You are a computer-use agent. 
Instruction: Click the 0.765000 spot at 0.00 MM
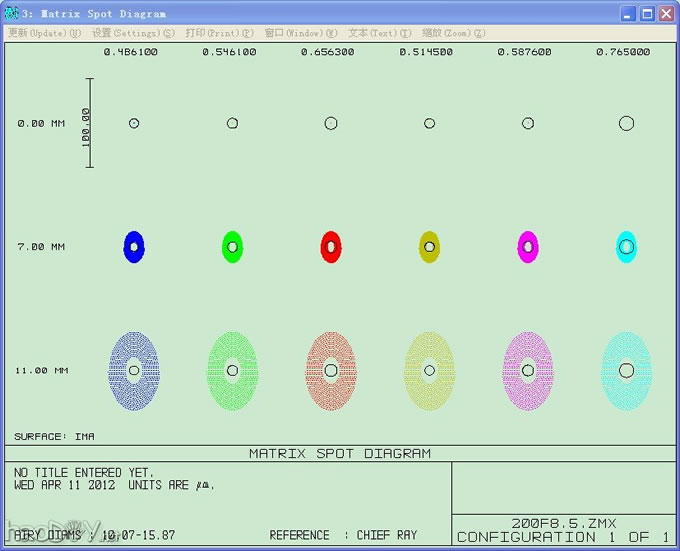(x=626, y=123)
